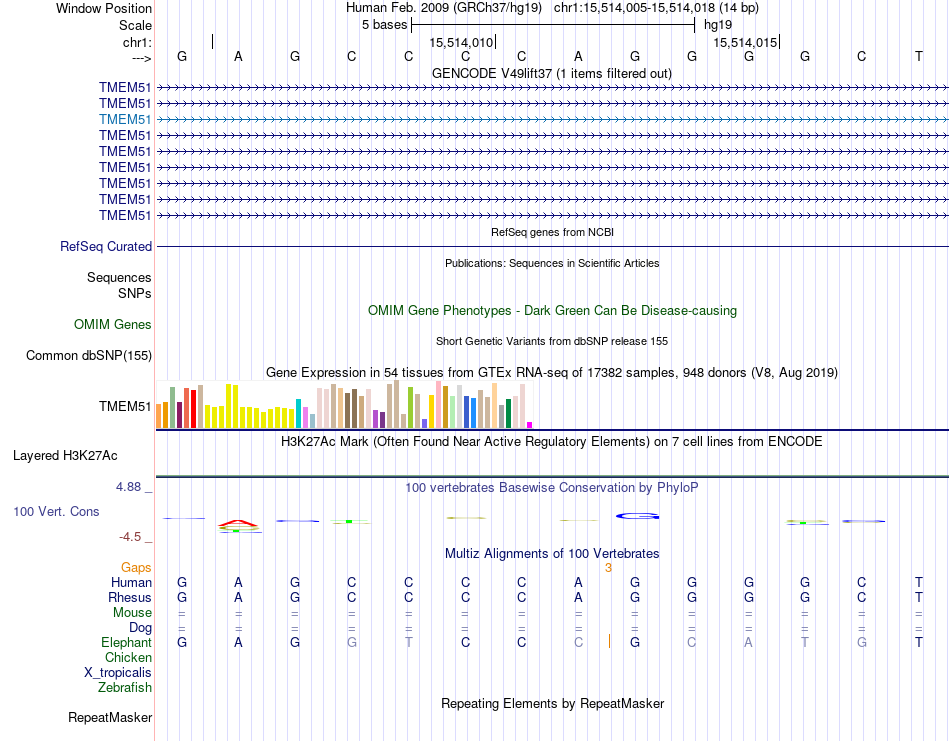Click the RefSeq Curated intron line
The image size is (950, 741).
coord(552,247)
